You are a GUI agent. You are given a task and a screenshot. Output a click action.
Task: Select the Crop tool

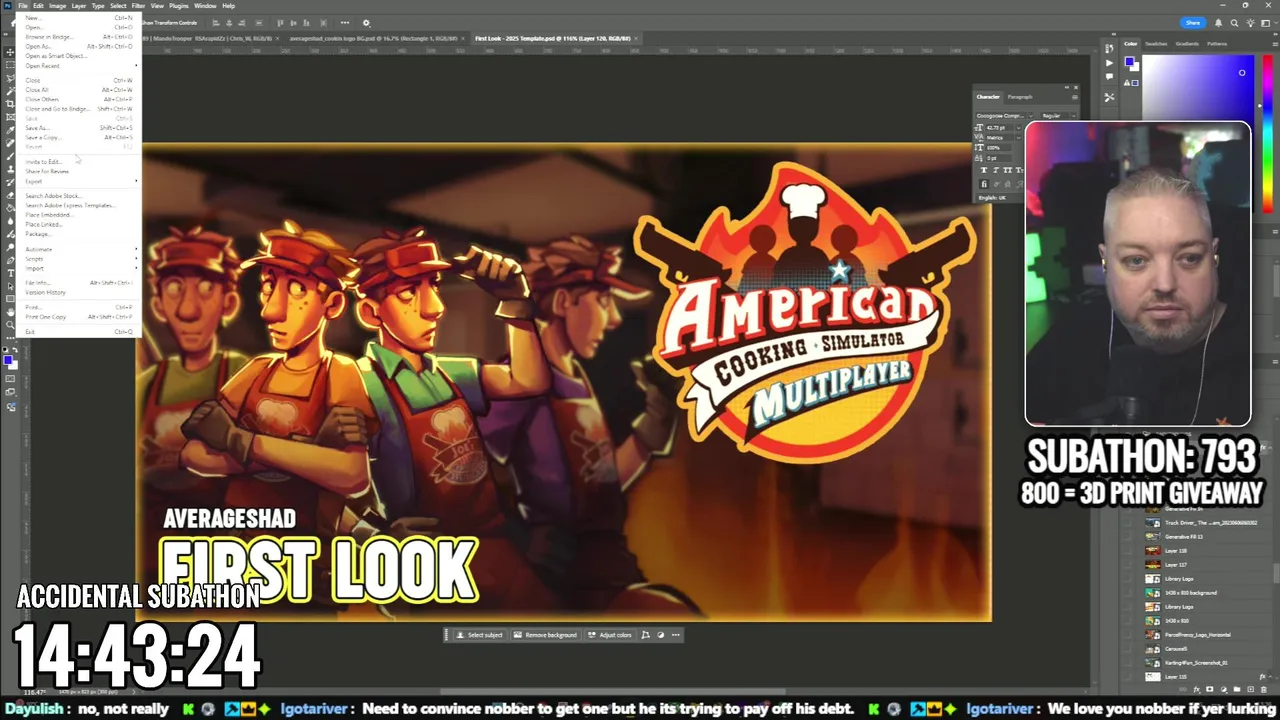point(9,102)
